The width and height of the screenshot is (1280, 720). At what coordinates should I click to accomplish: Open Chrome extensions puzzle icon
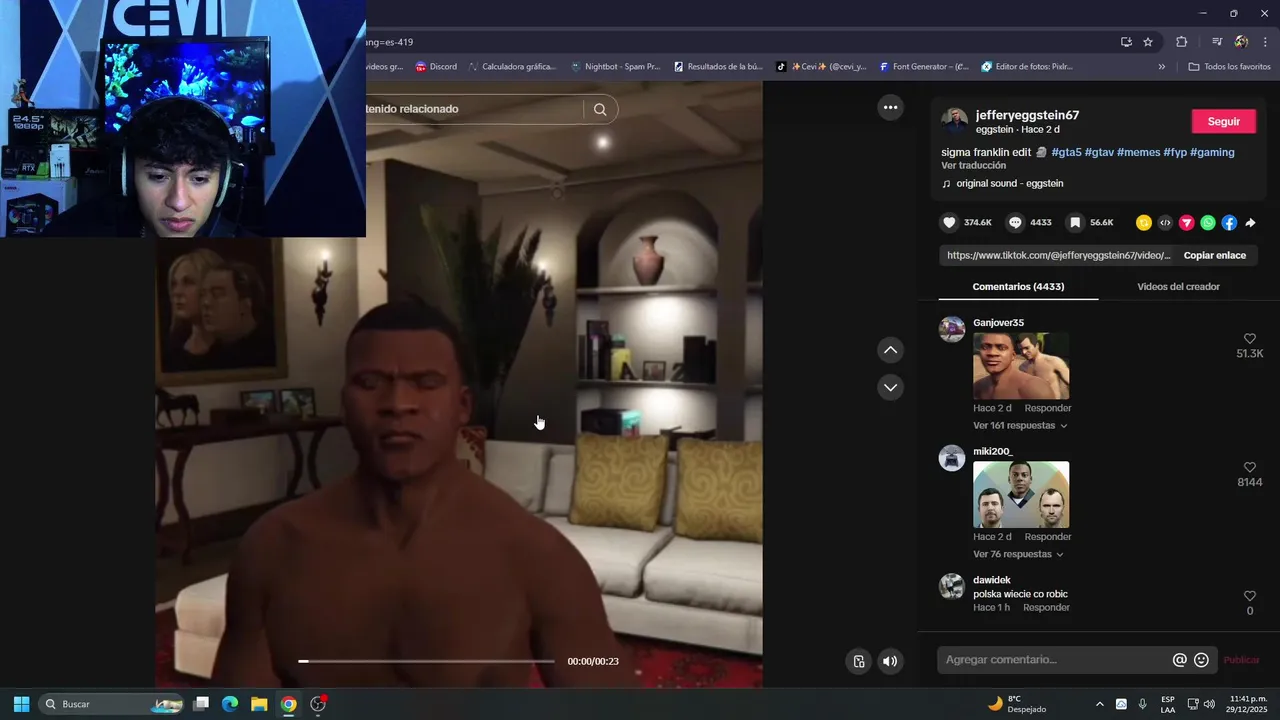[x=1181, y=42]
